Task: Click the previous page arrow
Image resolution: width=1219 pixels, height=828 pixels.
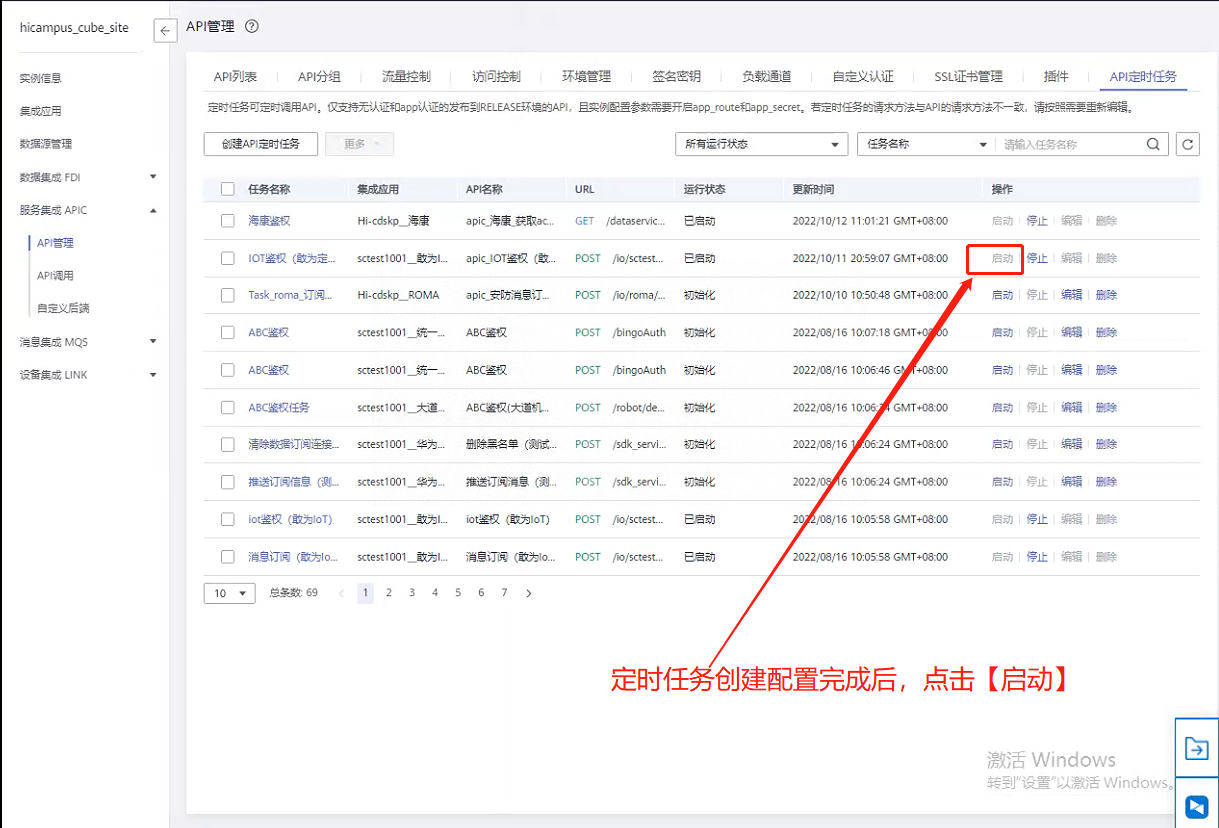Action: pos(342,593)
